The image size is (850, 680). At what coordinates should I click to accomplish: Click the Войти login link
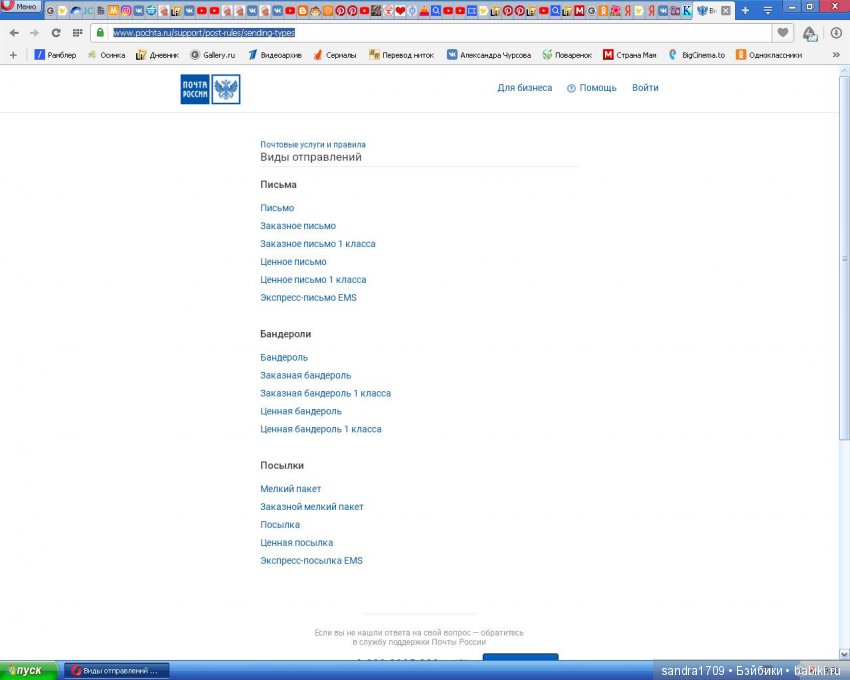click(645, 88)
